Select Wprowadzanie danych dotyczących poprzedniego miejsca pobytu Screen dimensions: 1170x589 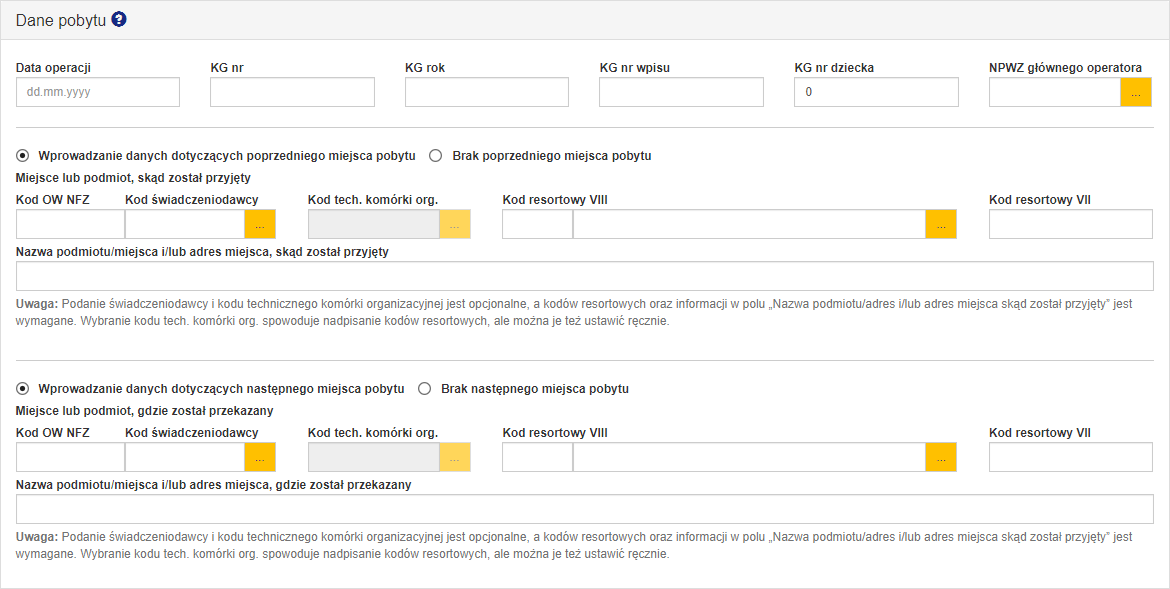[x=23, y=156]
